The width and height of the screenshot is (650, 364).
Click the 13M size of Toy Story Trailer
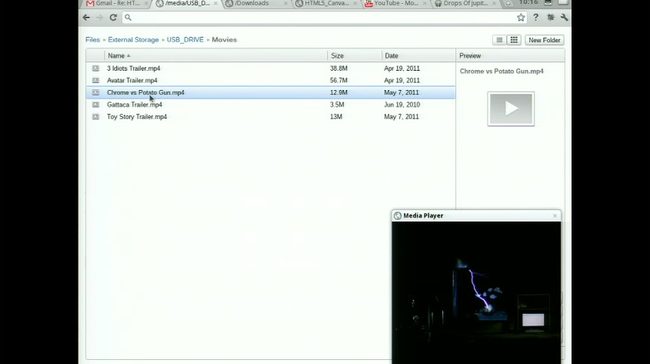click(336, 117)
